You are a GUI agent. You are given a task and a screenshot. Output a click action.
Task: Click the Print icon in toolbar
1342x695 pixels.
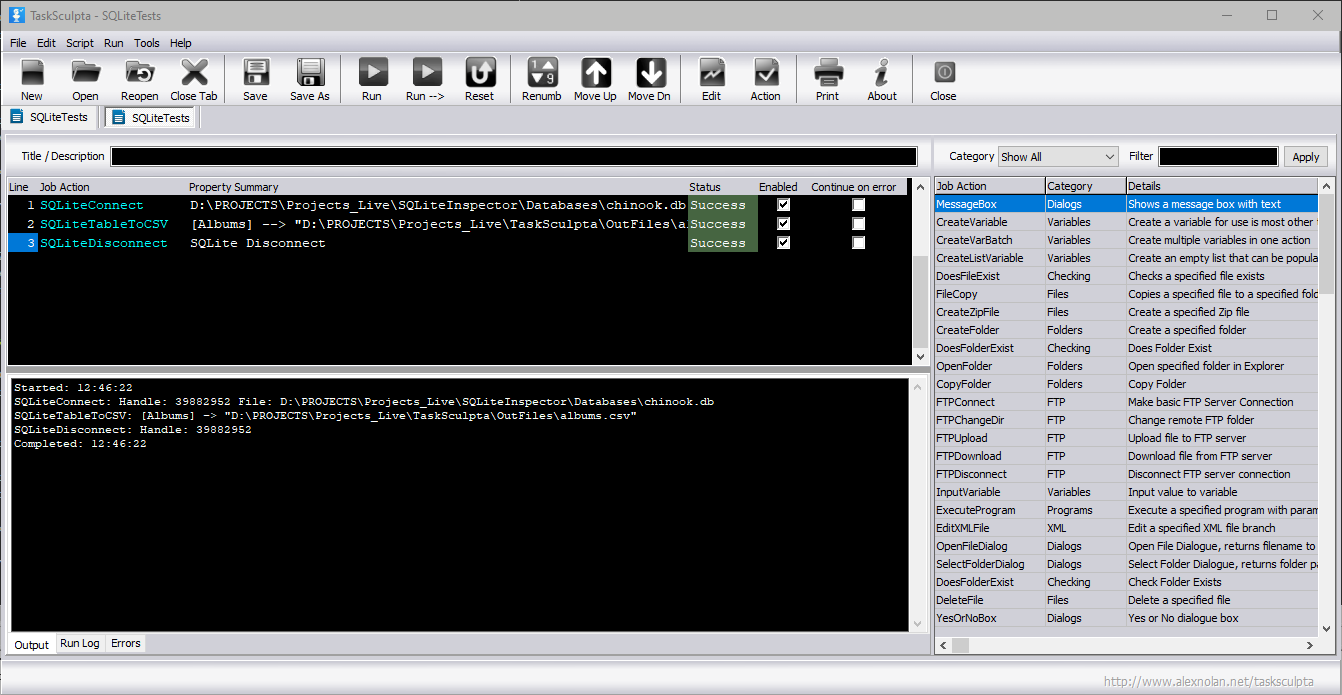coord(828,74)
